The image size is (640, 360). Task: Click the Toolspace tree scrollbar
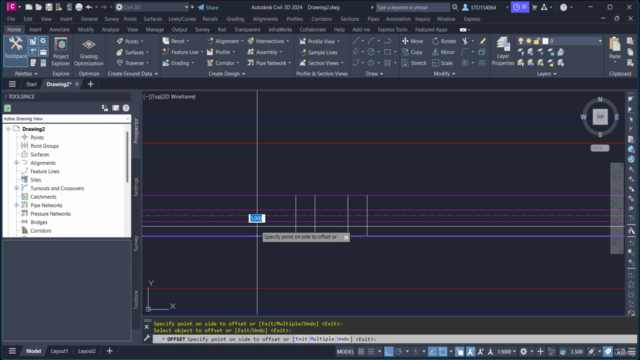pyautogui.click(x=127, y=157)
